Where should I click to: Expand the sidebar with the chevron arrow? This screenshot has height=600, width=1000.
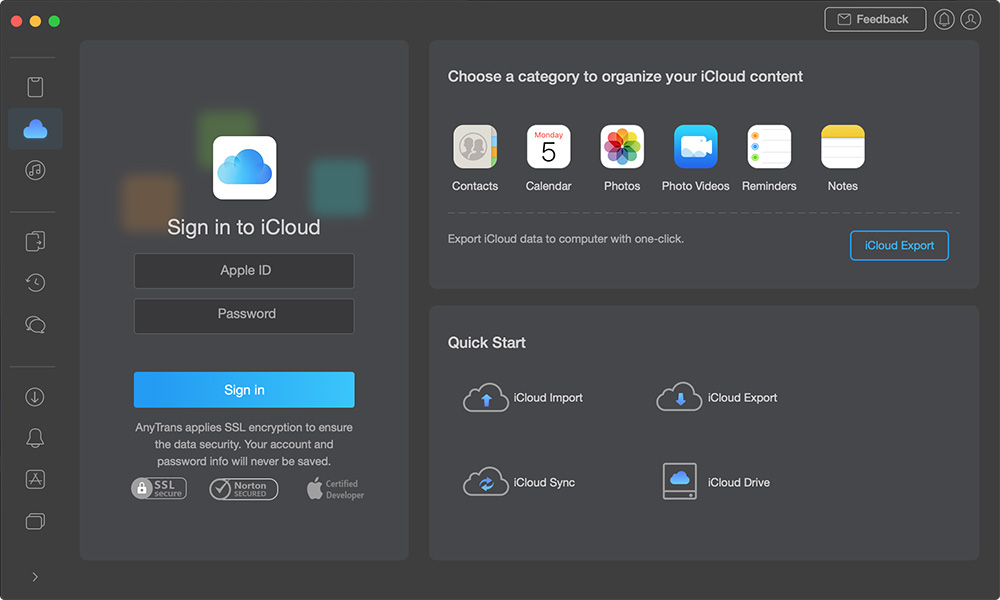click(x=35, y=577)
